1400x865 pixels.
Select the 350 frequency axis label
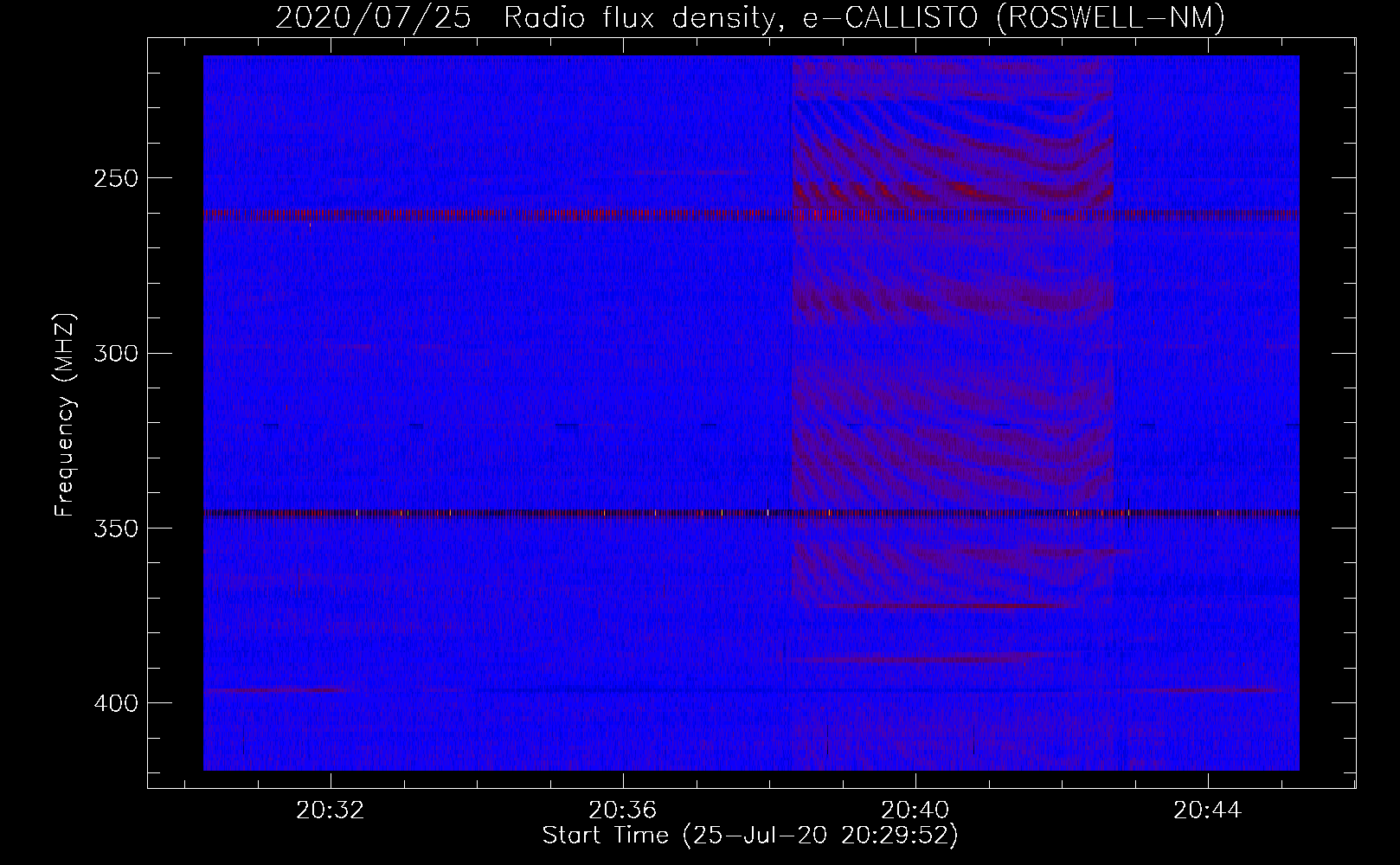[116, 528]
